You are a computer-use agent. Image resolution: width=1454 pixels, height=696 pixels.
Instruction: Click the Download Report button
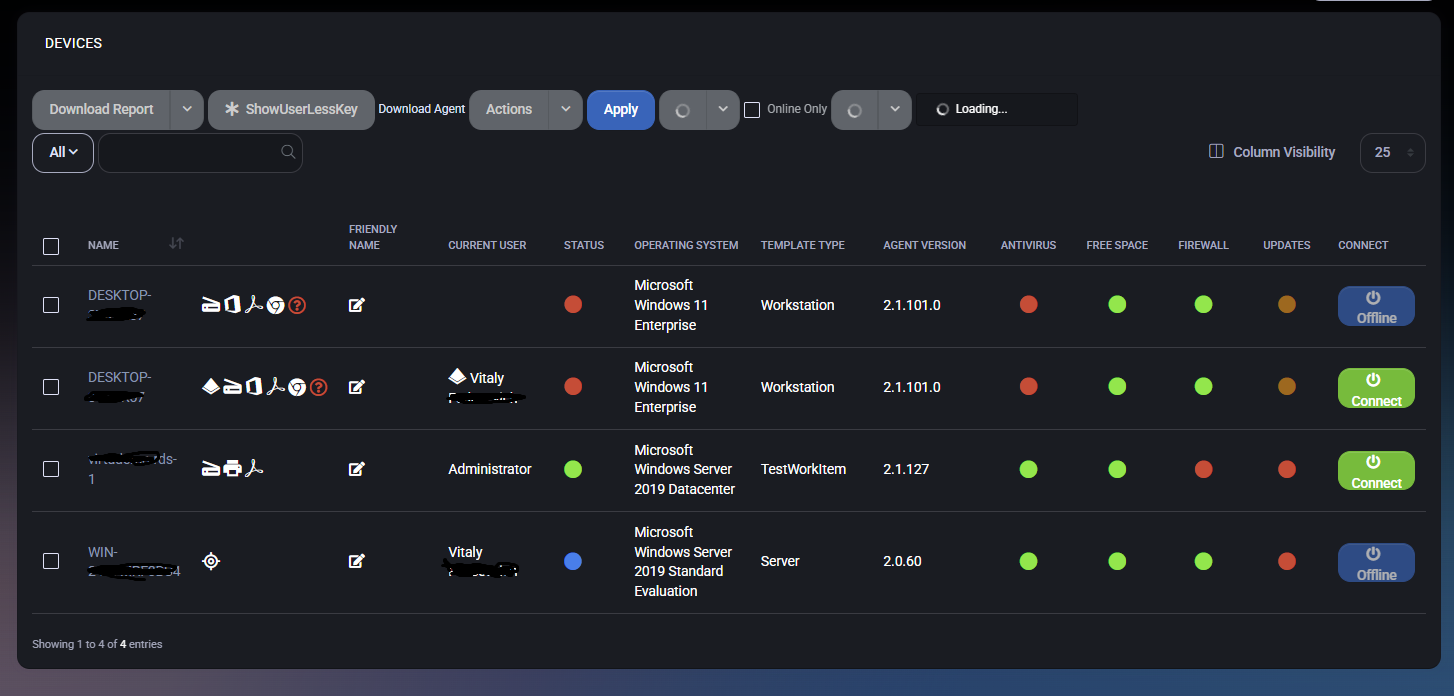[x=101, y=110]
